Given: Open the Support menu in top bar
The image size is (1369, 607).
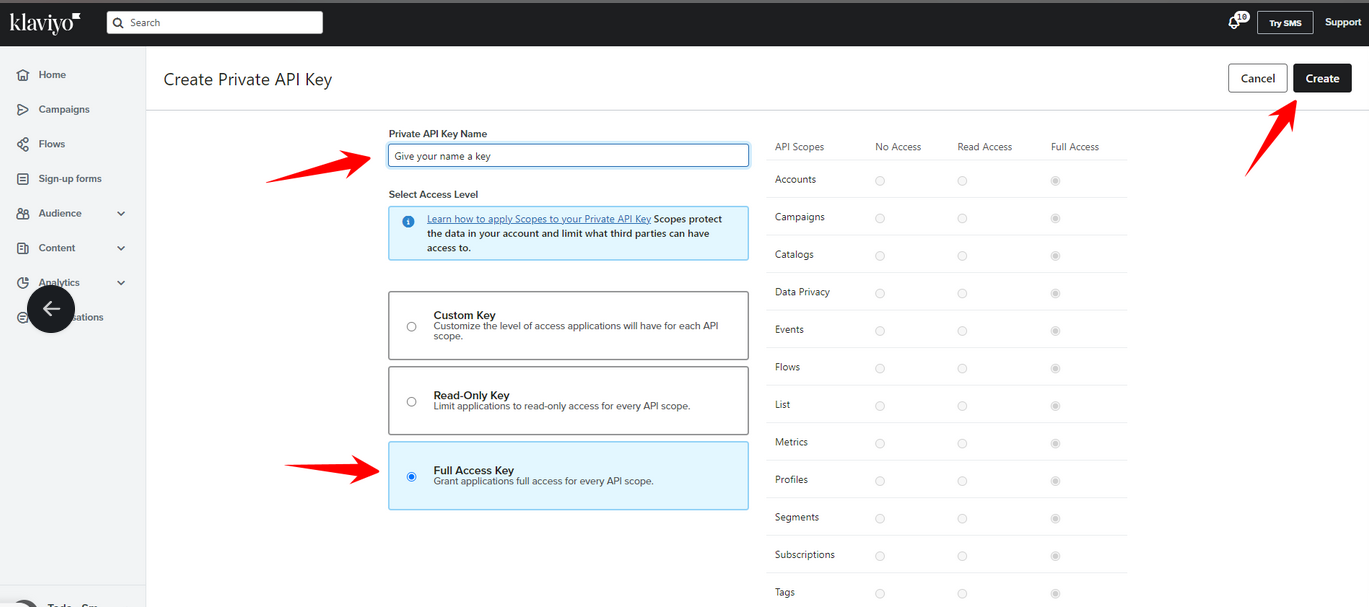Looking at the screenshot, I should pyautogui.click(x=1343, y=22).
